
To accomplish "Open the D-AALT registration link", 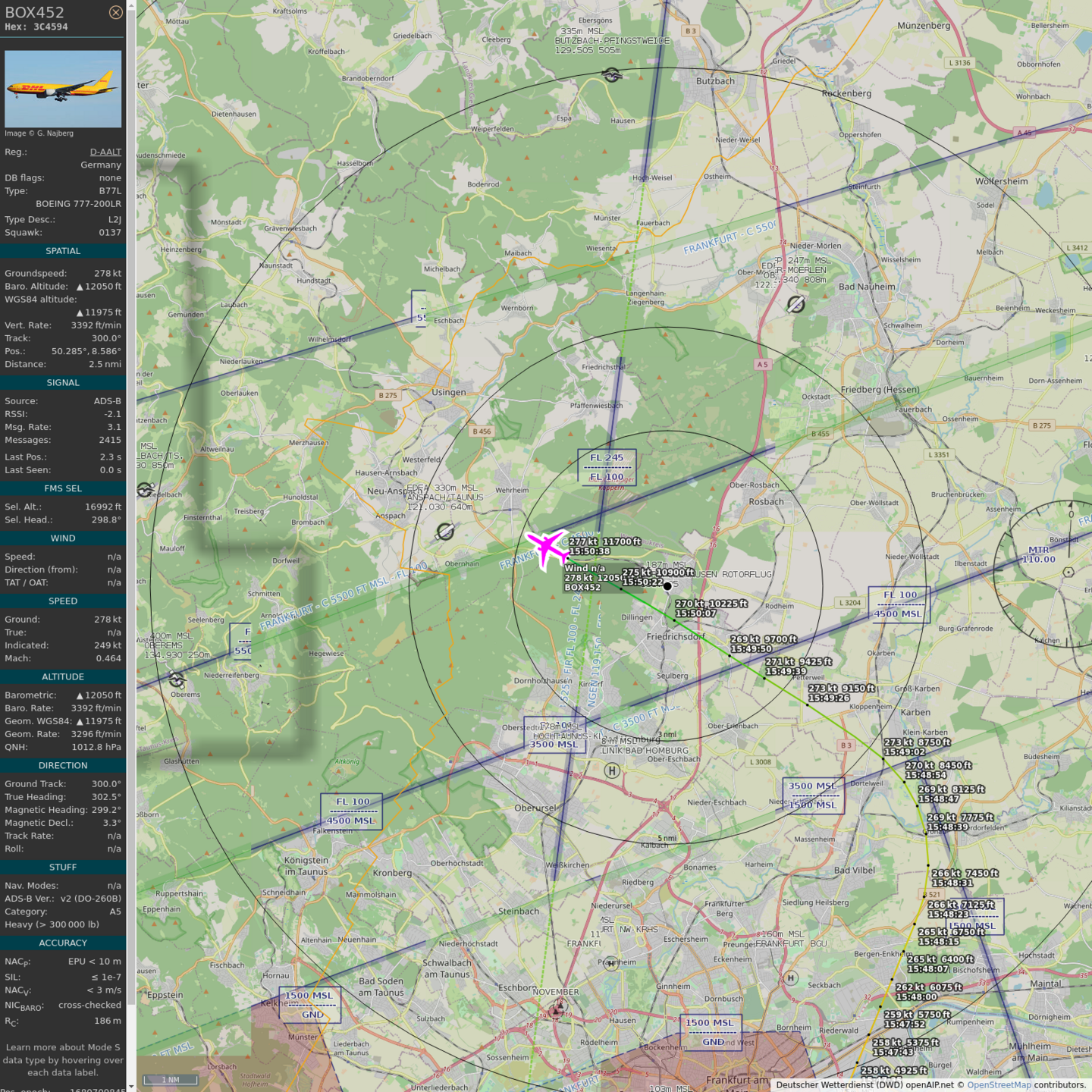I will [x=105, y=152].
